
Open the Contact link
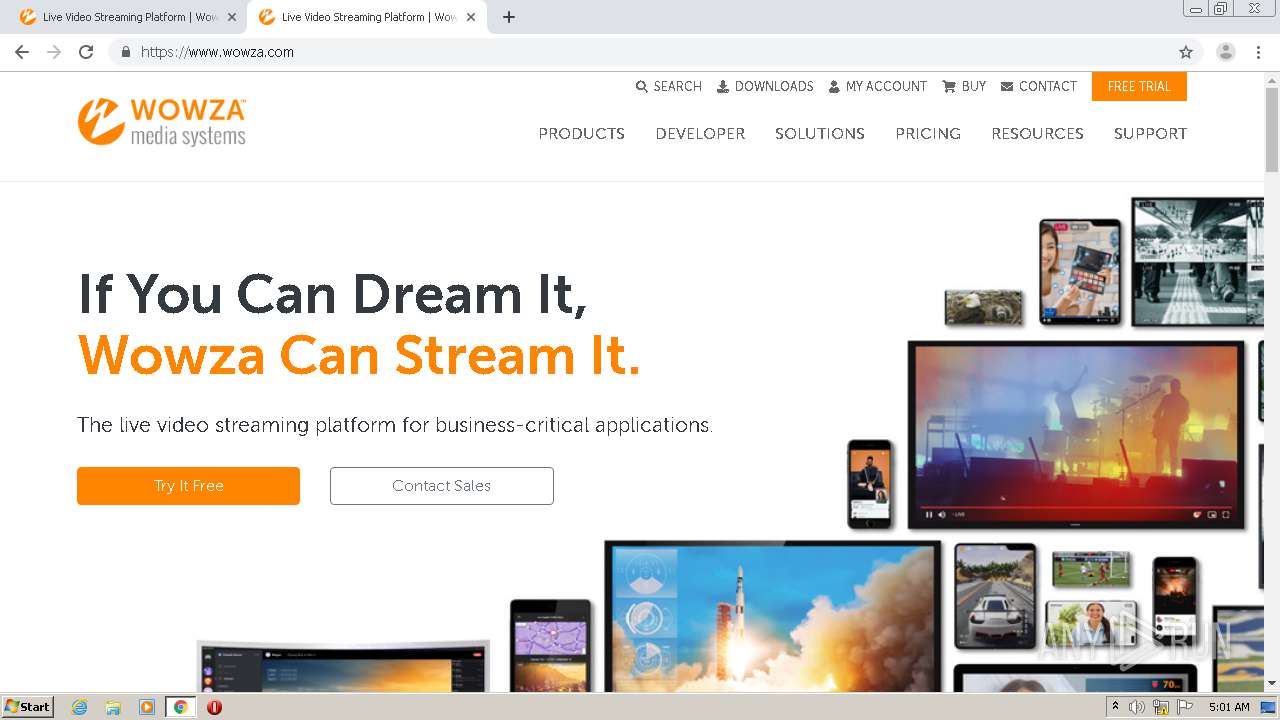coord(1038,87)
